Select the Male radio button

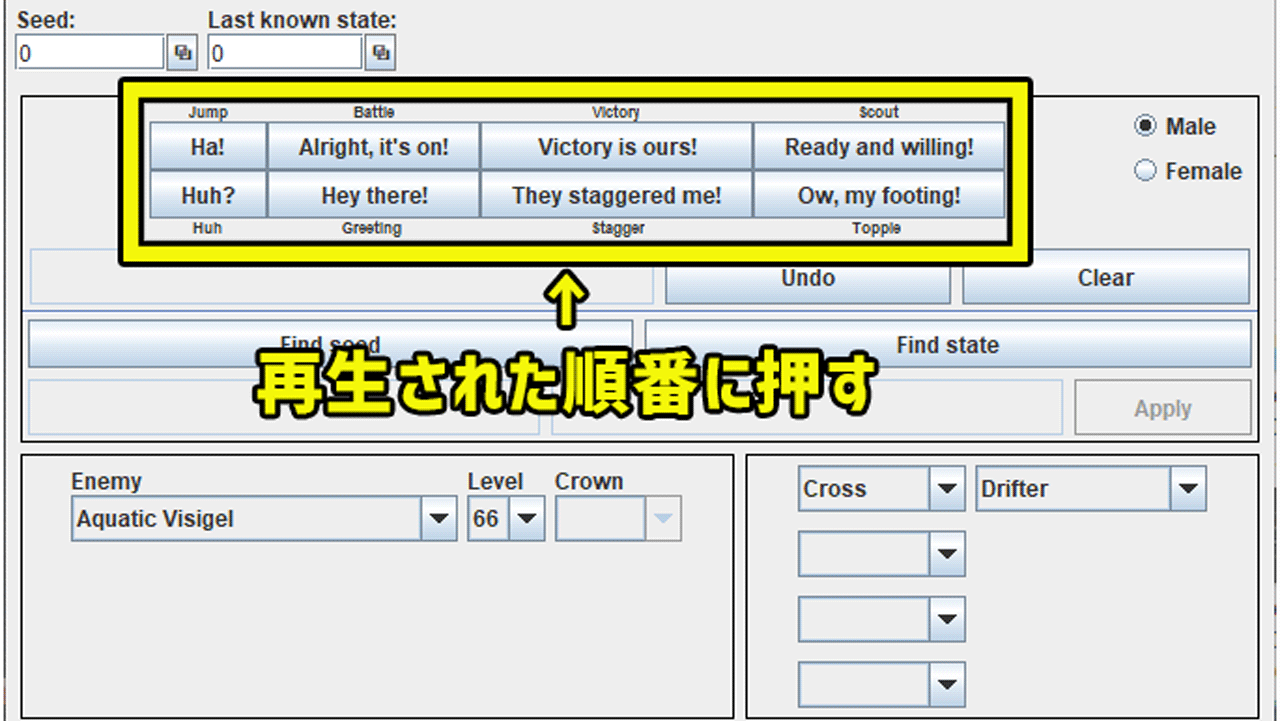1145,126
